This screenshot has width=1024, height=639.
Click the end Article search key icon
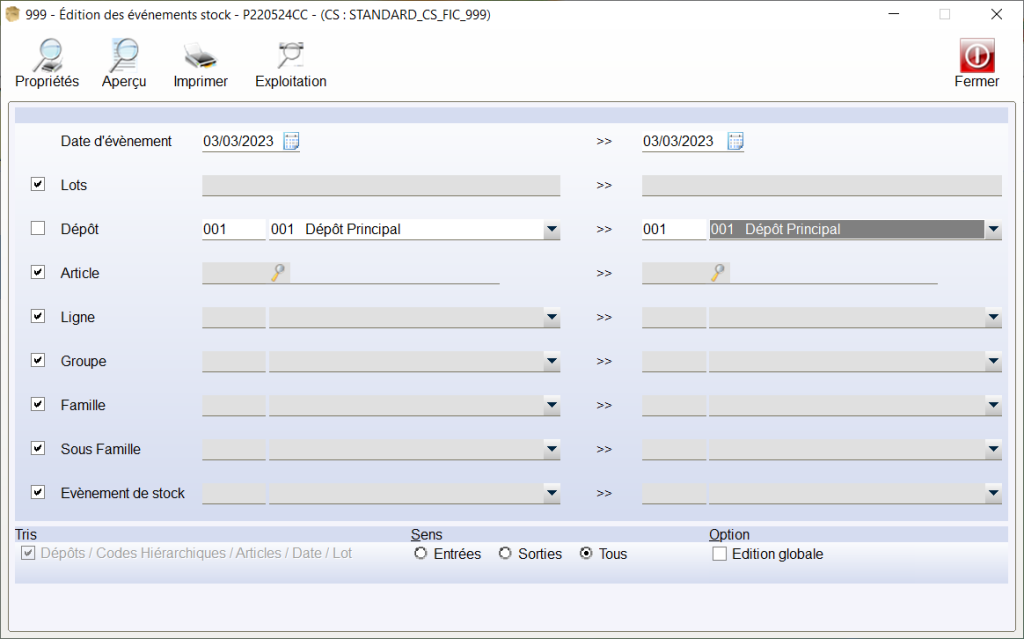click(x=718, y=273)
